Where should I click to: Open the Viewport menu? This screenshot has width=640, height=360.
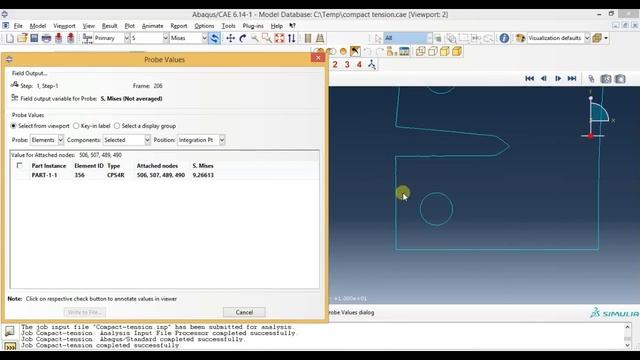click(64, 26)
